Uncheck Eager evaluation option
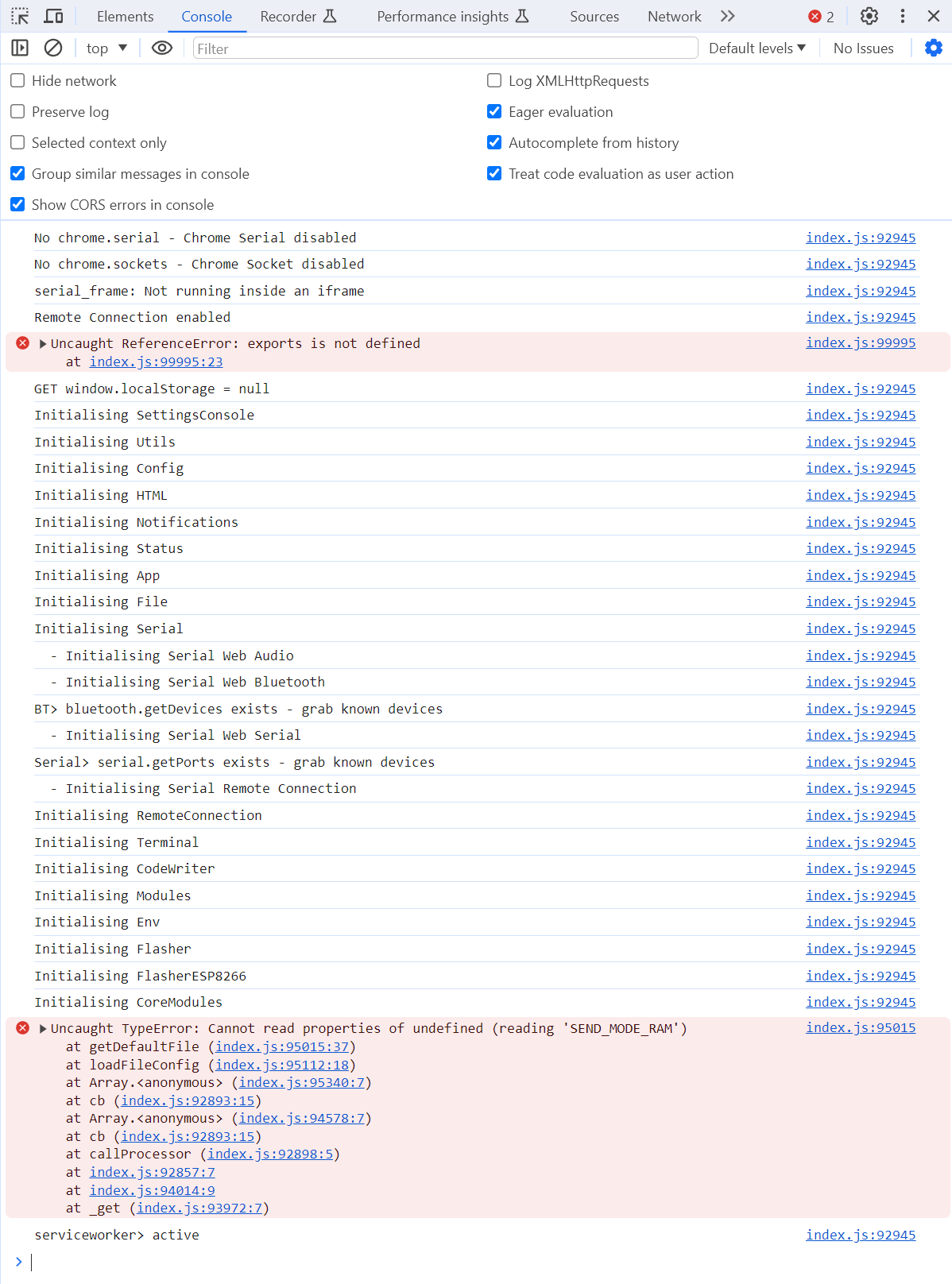The height and width of the screenshot is (1284, 952). tap(494, 112)
